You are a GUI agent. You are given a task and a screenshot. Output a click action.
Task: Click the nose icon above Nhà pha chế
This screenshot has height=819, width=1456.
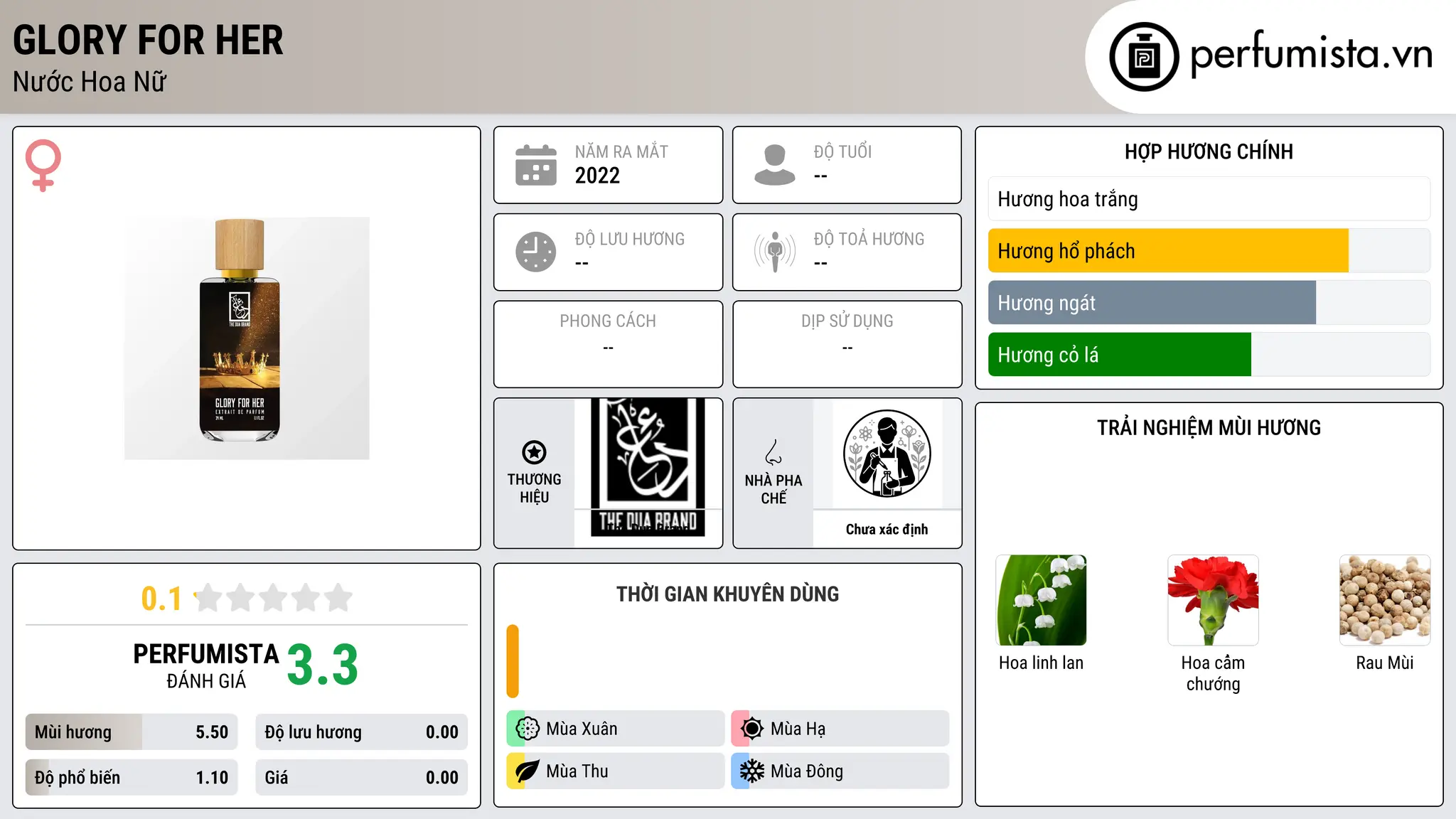[x=773, y=452]
